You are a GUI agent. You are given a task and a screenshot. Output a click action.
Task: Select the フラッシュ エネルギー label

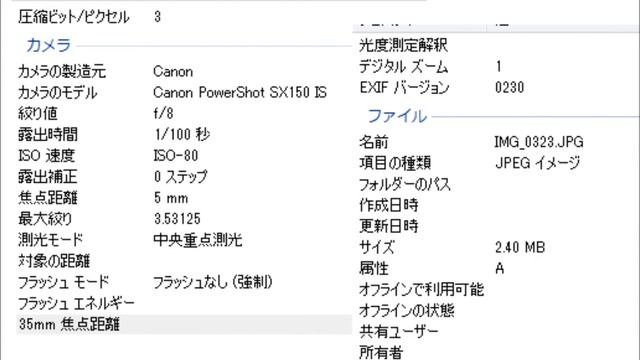coord(76,303)
